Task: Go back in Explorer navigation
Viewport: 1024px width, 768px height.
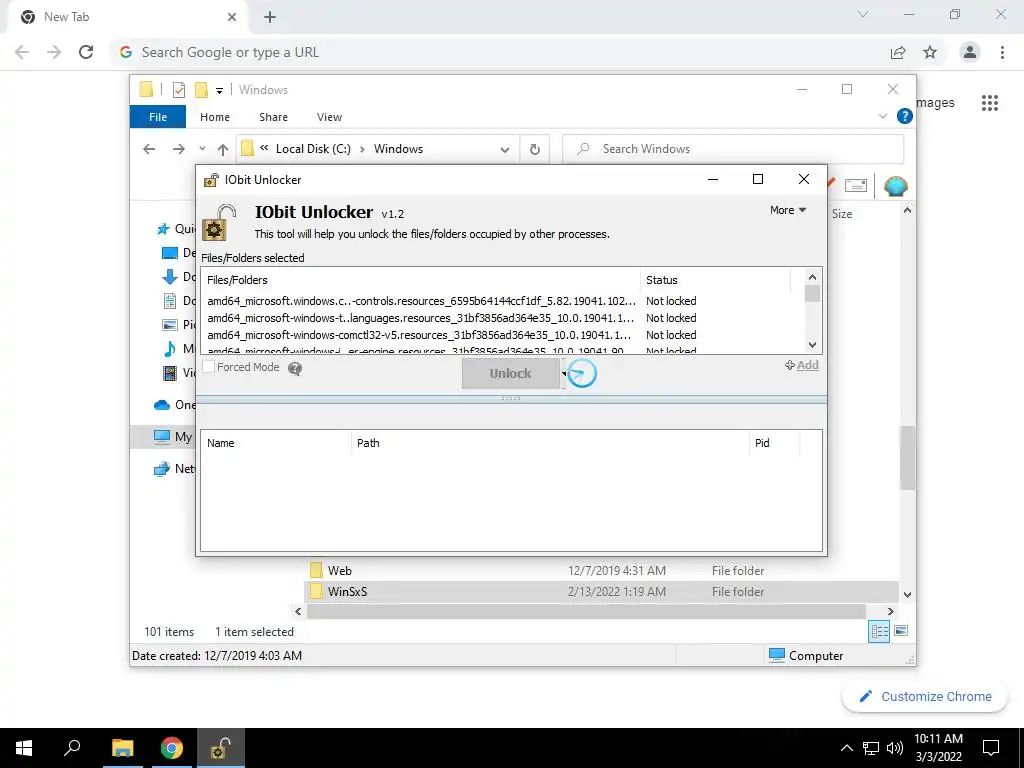Action: coord(149,149)
